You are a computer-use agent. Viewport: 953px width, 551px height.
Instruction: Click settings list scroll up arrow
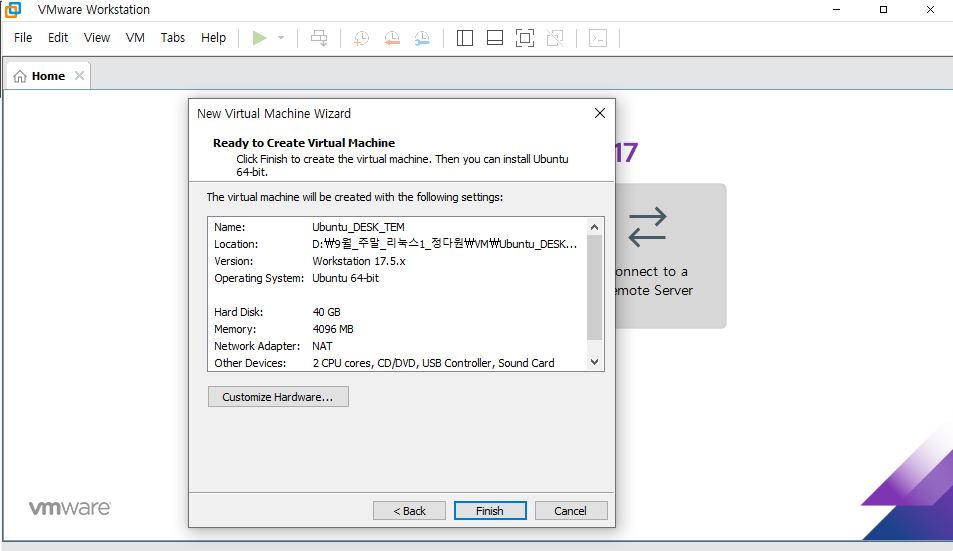point(594,227)
